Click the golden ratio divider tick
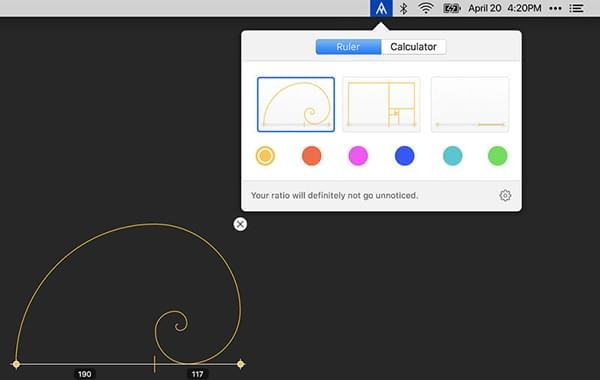The height and width of the screenshot is (380, 600). [155, 364]
